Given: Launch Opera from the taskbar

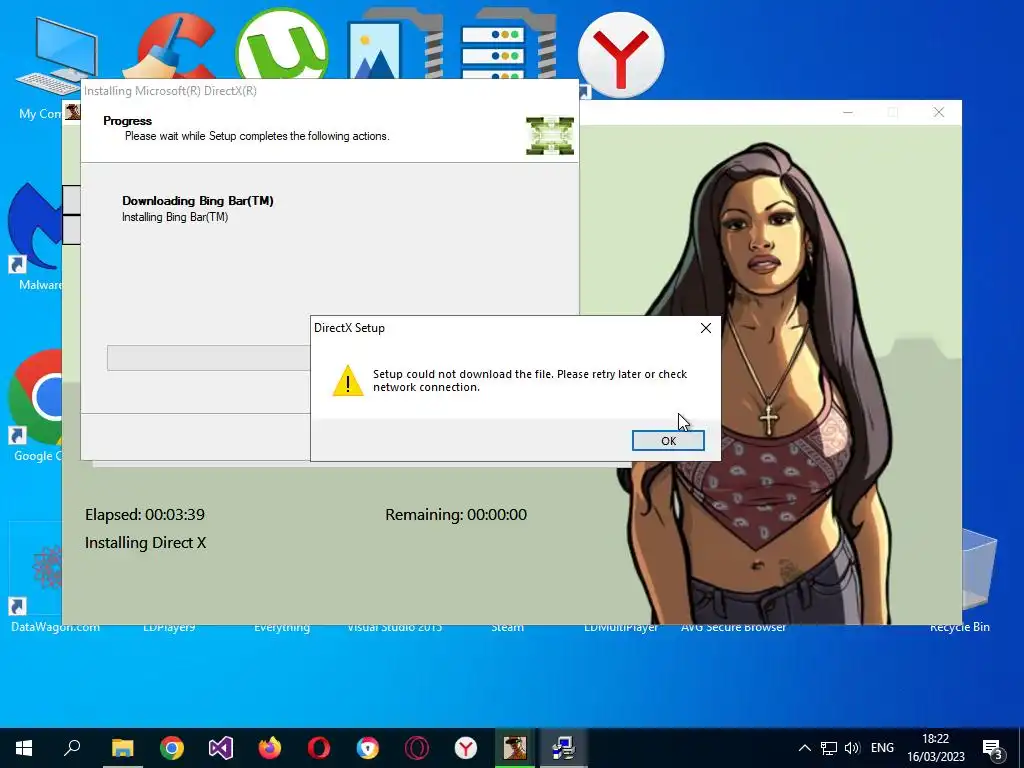Looking at the screenshot, I should [x=319, y=748].
